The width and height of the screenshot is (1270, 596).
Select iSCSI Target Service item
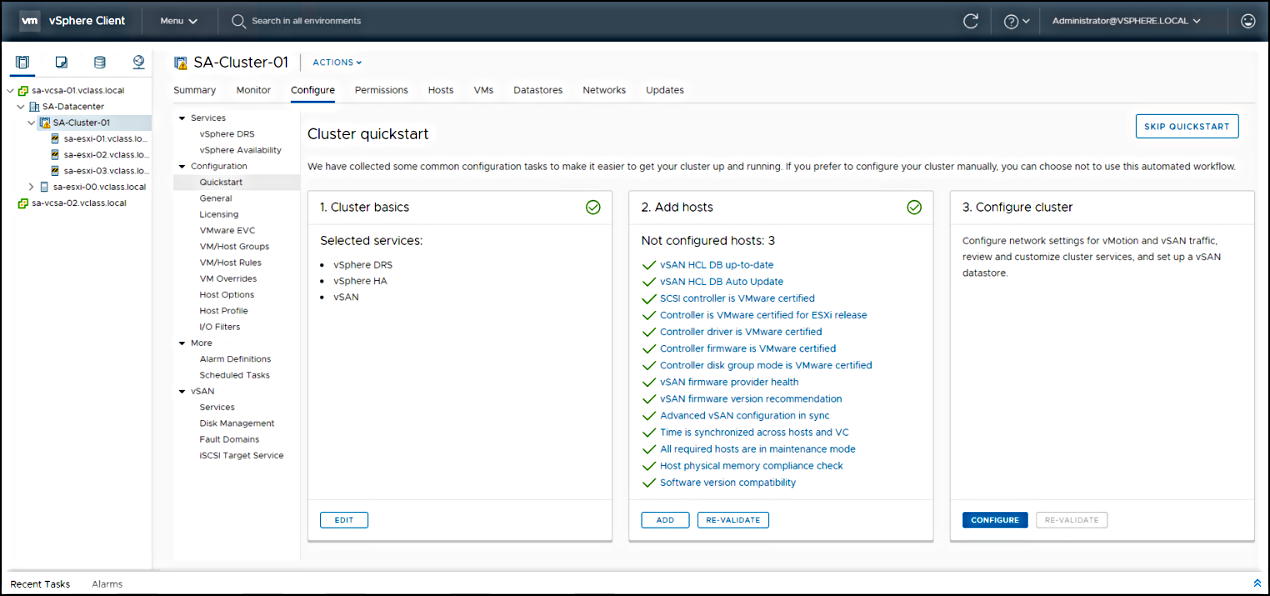(x=241, y=455)
